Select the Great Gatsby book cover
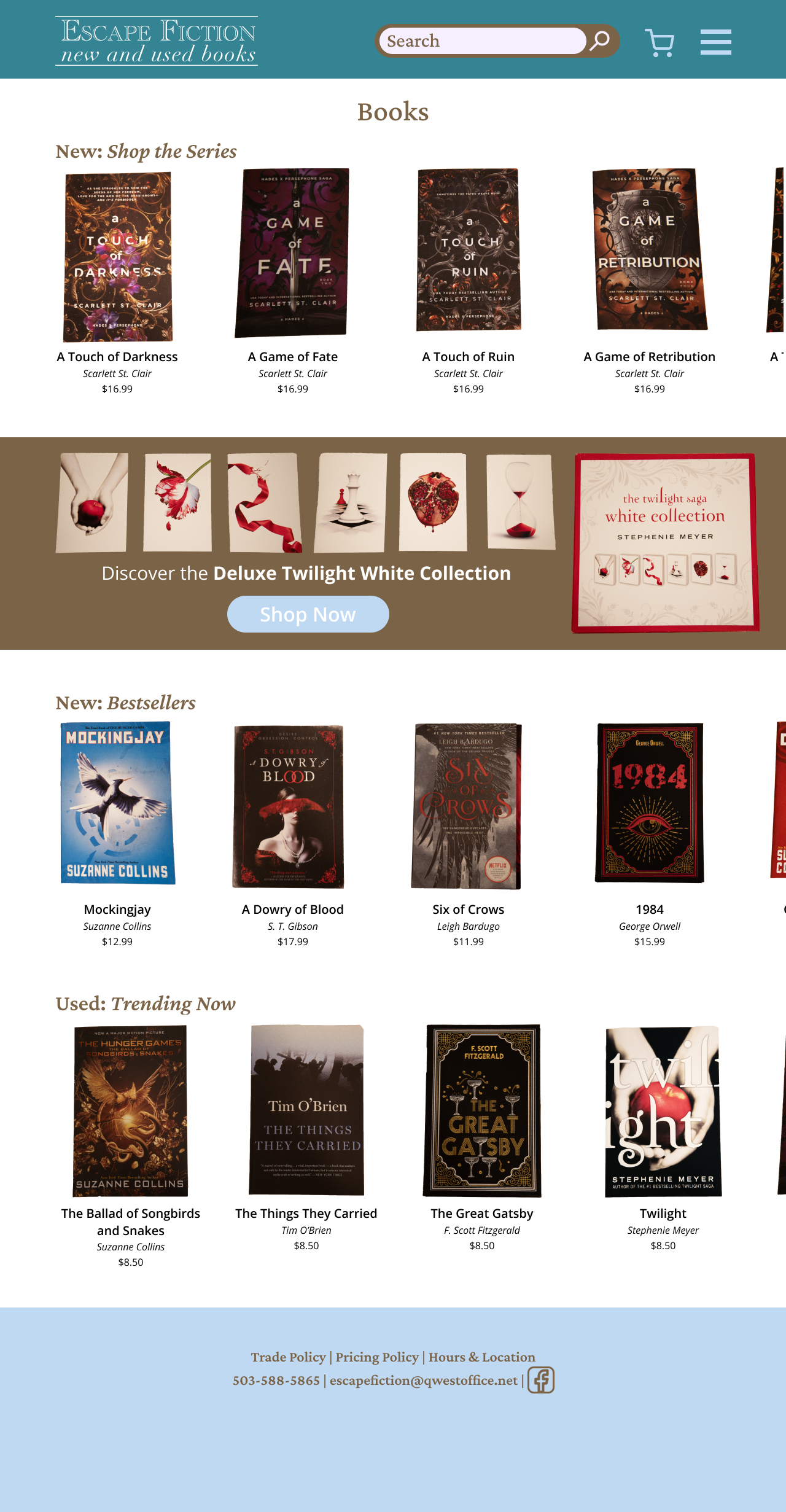The width and height of the screenshot is (786, 1512). click(482, 1110)
